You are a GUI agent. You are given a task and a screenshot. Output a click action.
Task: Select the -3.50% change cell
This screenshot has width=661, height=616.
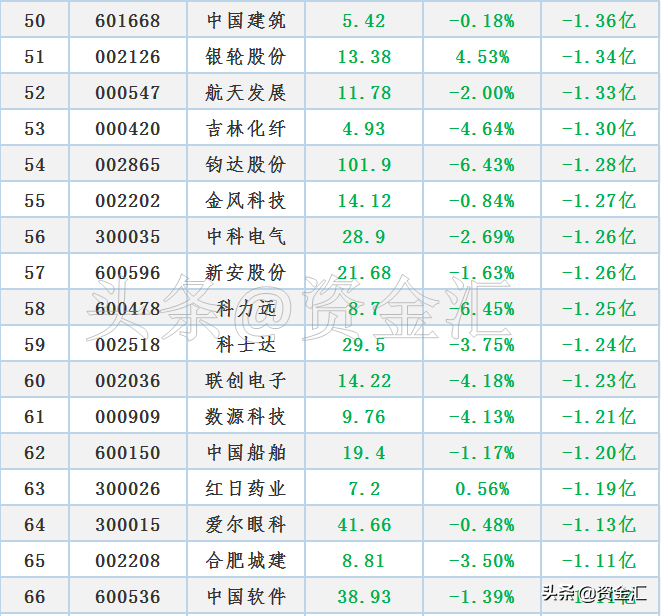point(482,561)
